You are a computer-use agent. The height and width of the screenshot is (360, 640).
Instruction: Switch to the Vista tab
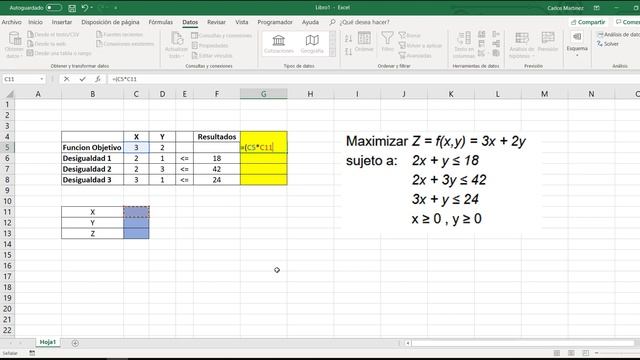242,22
